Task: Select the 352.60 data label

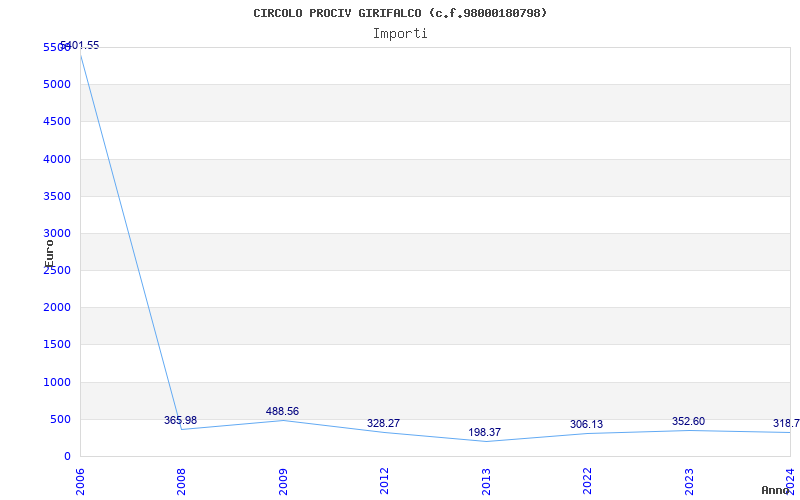Action: pos(688,421)
